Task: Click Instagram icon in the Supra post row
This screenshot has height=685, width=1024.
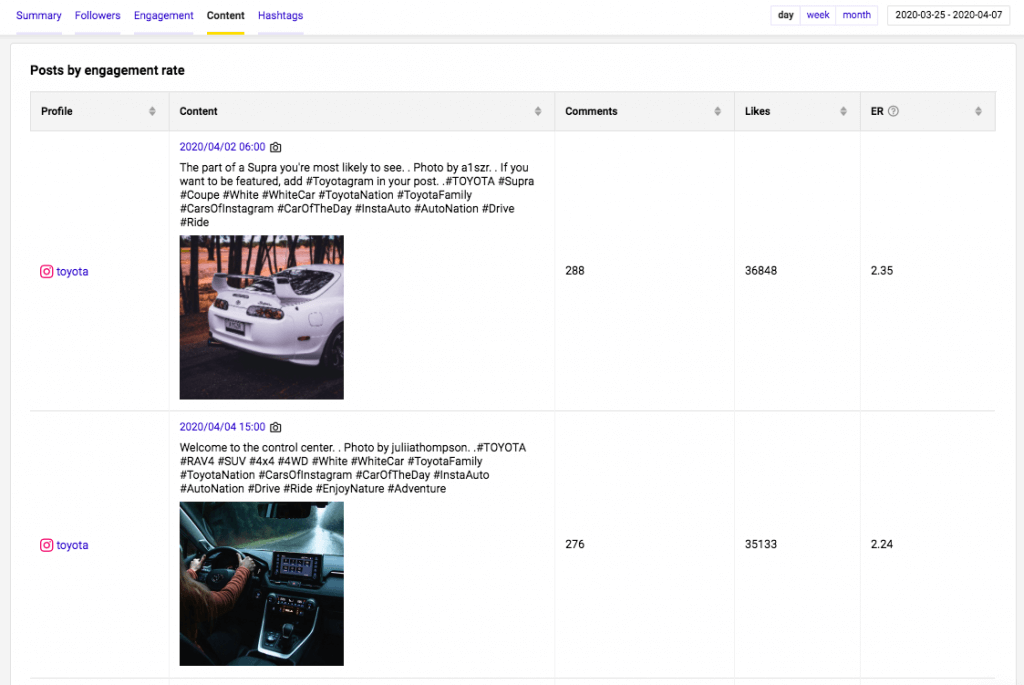Action: (46, 272)
